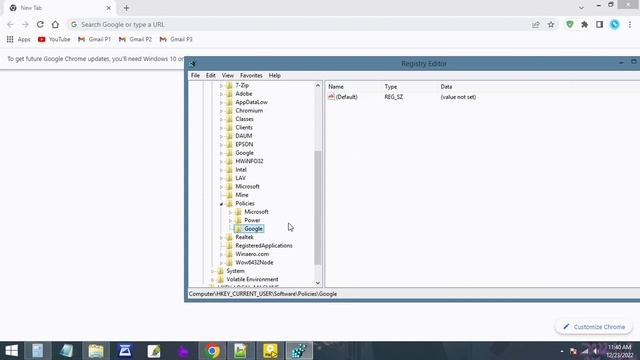Viewport: 640px width, 360px height.
Task: Open Gmail P3 bookmark
Action: point(176,39)
